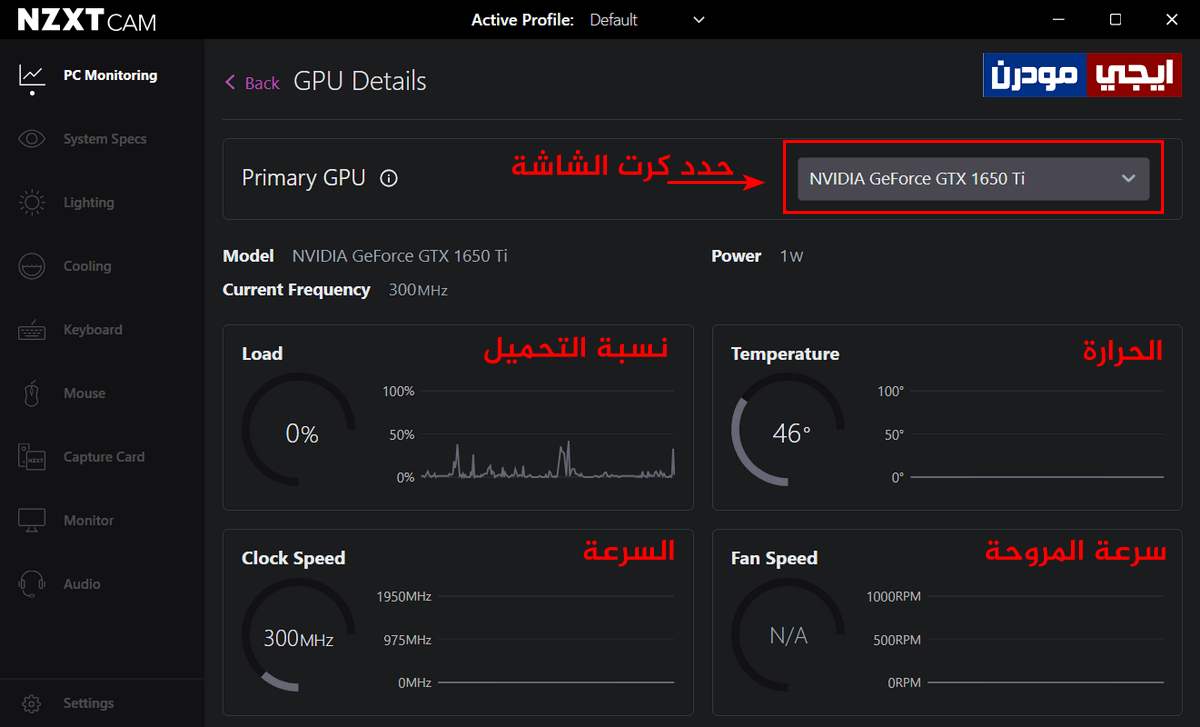Click the Mouse icon in sidebar
Viewport: 1200px width, 727px height.
(32, 394)
